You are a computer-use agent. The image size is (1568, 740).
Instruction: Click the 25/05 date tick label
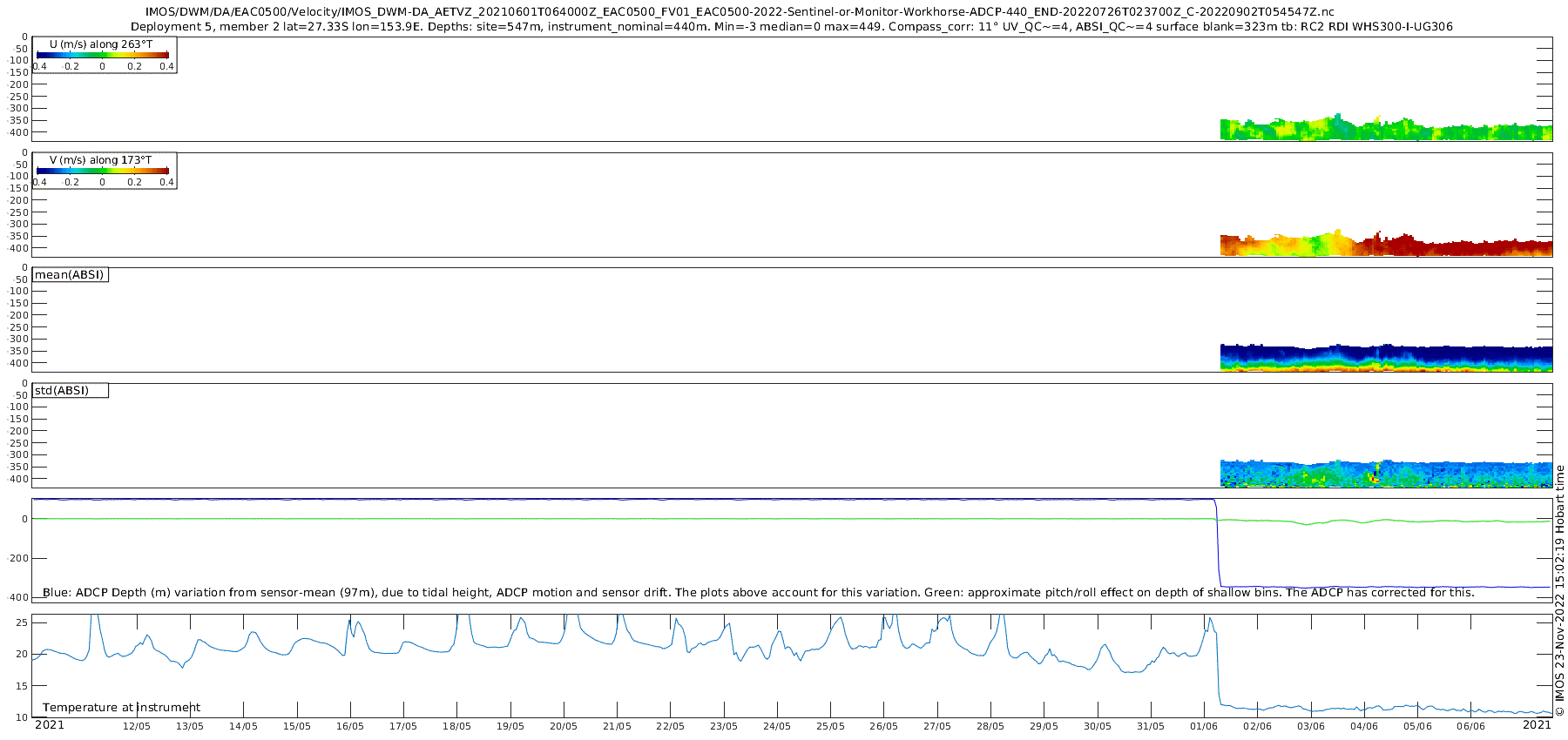830,726
